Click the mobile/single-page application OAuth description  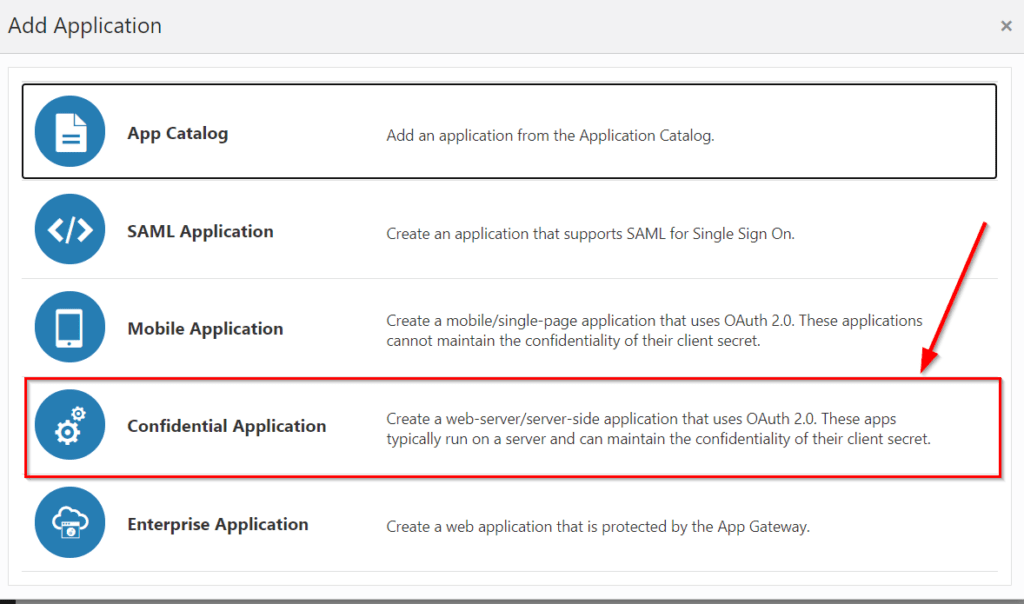pyautogui.click(x=654, y=330)
